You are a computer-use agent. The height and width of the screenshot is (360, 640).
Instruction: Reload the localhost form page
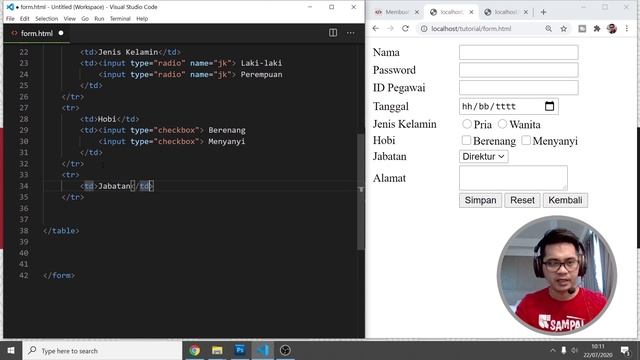tap(405, 29)
